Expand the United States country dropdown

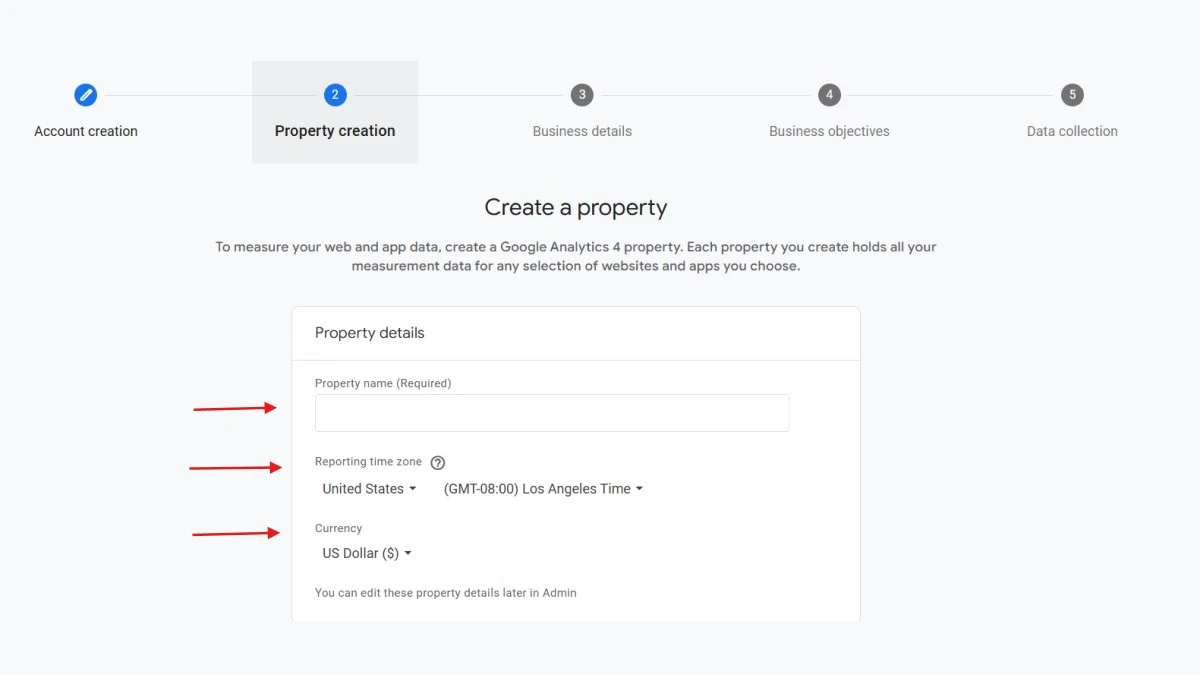pos(369,489)
